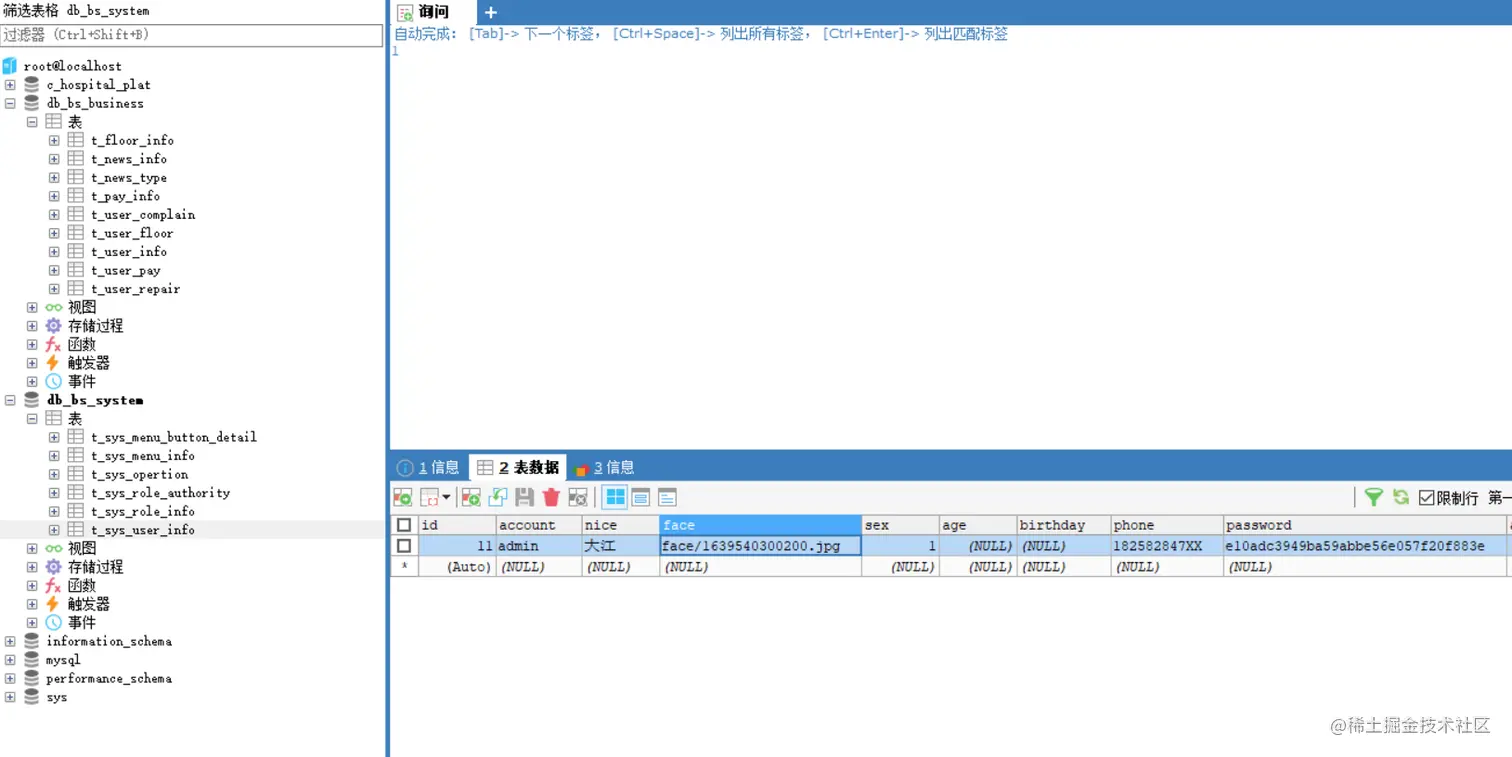Open the 2 表数据 tab

[518, 467]
